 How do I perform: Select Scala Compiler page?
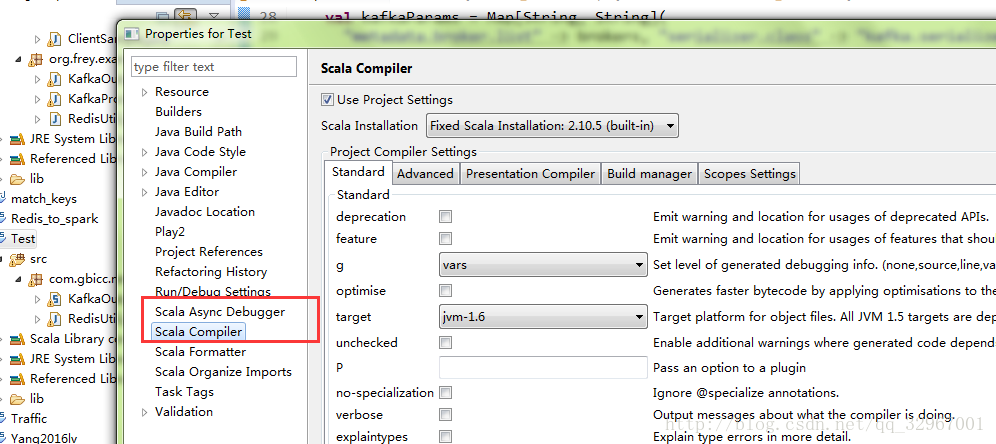(198, 332)
